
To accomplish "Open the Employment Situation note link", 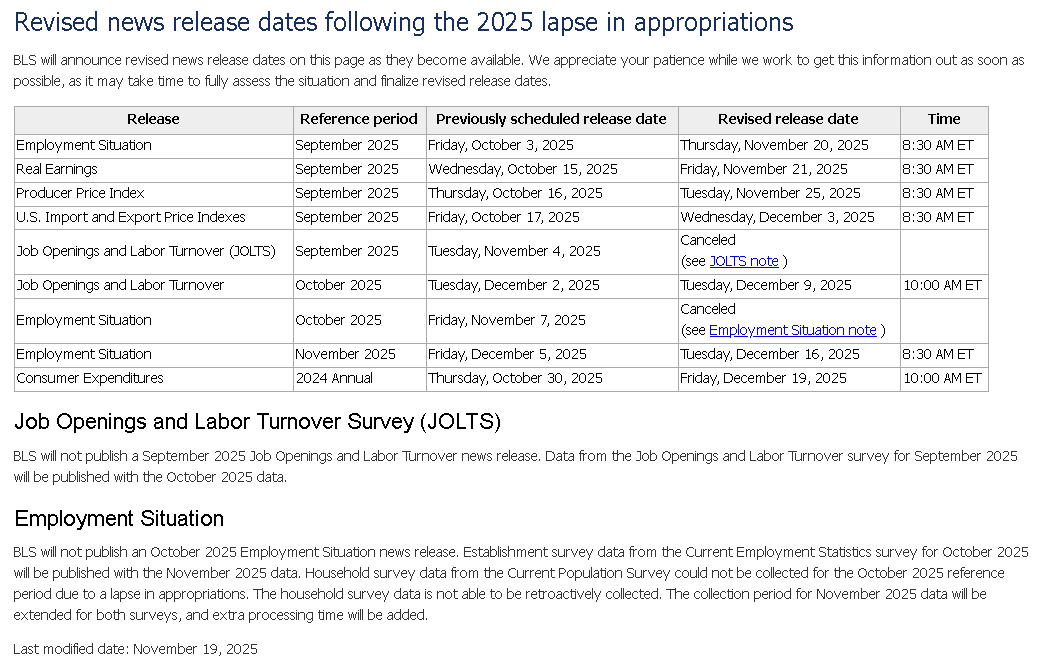I will tap(792, 330).
